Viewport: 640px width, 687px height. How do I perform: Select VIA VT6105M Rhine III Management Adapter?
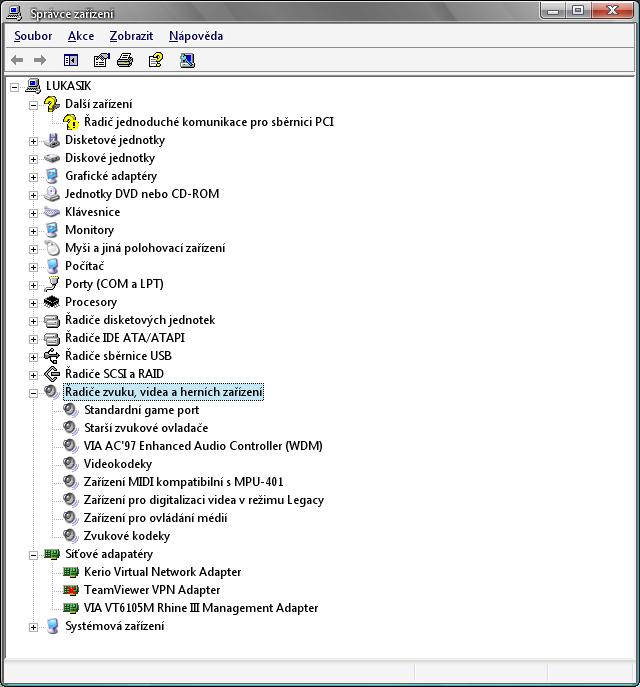pyautogui.click(x=201, y=608)
